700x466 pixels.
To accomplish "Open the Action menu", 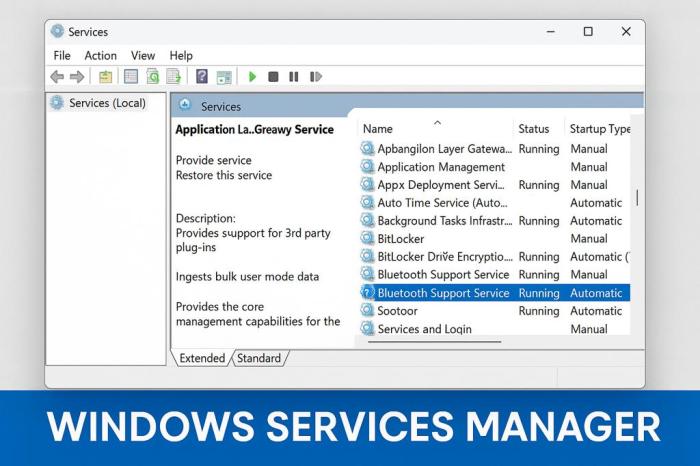I will tap(100, 55).
